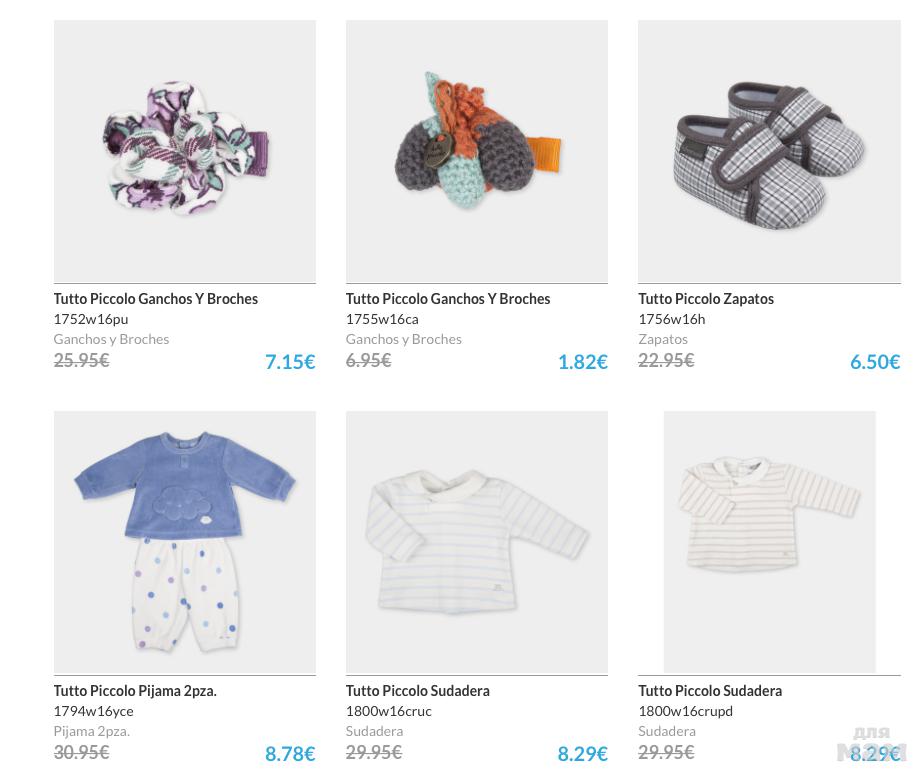Viewport: 922px width, 776px height.
Task: Open the beige-striped sweatshirt image
Action: [x=769, y=541]
